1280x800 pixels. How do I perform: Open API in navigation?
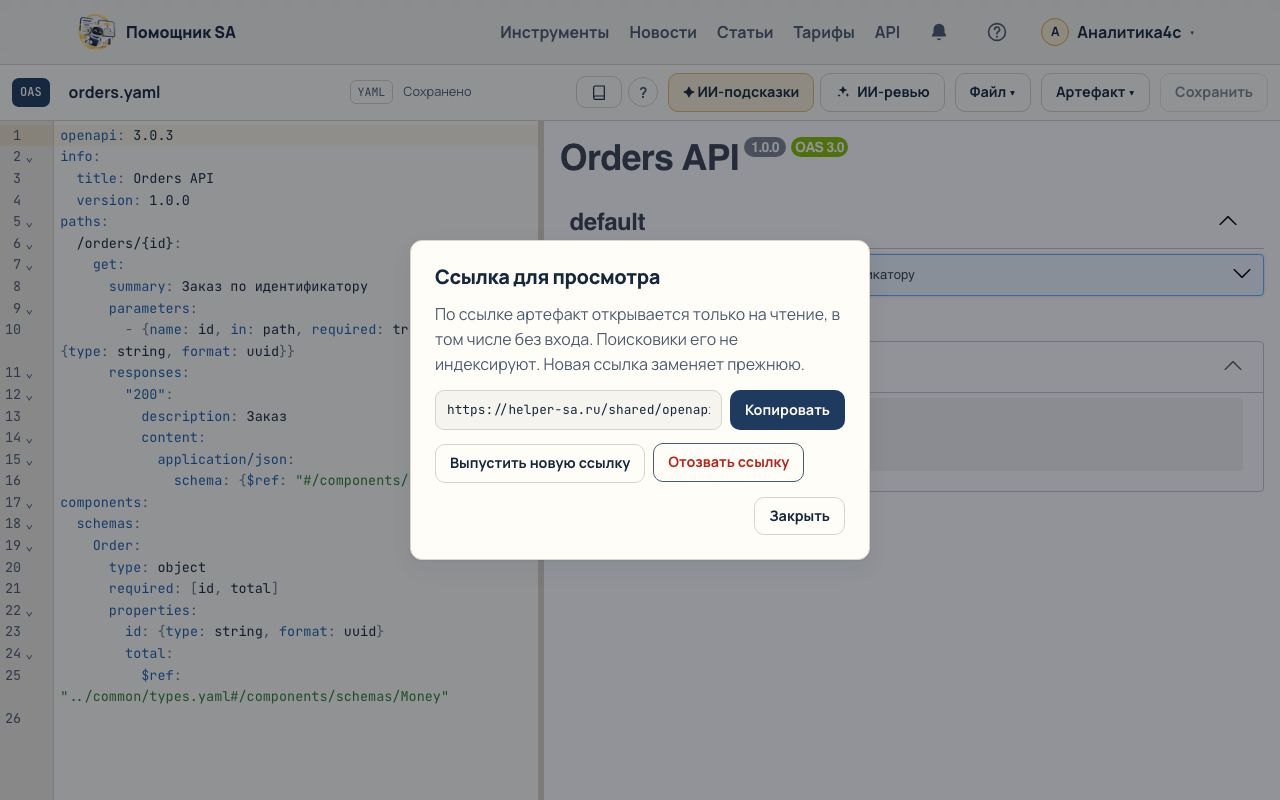887,32
